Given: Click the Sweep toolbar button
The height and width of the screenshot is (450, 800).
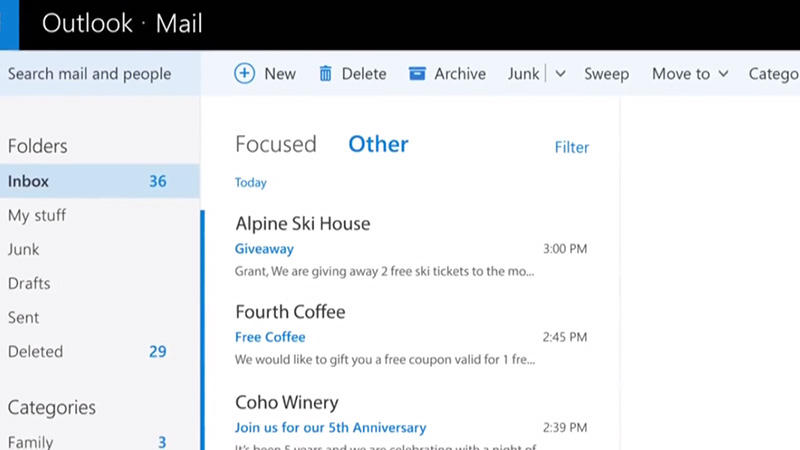Looking at the screenshot, I should 606,74.
